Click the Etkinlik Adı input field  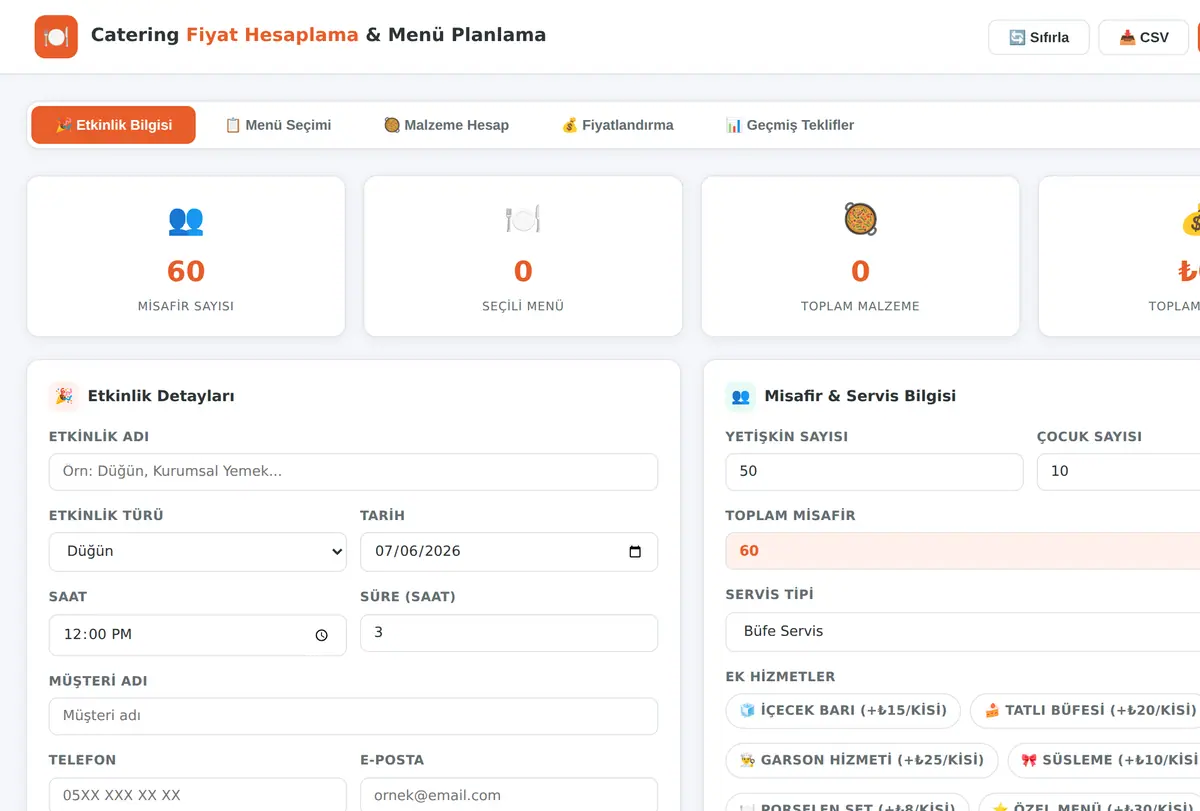tap(353, 472)
